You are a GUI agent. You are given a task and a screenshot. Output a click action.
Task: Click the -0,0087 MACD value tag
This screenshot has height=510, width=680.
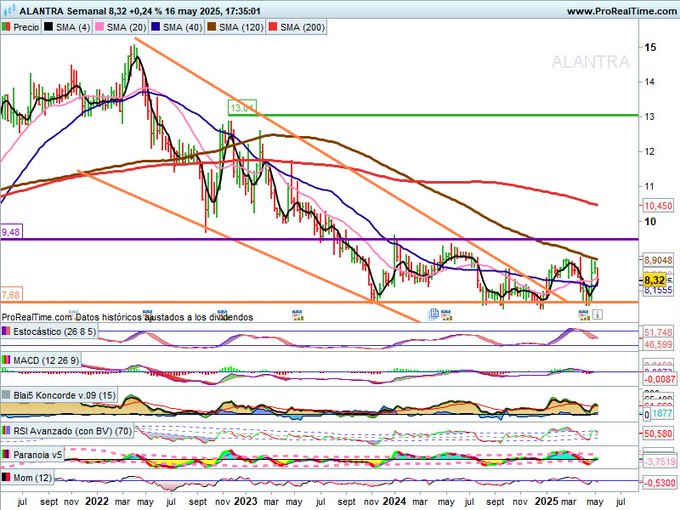click(658, 379)
